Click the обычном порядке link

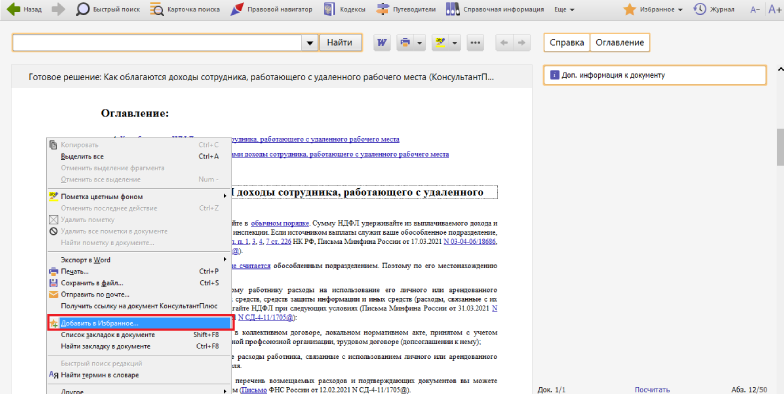pos(280,224)
